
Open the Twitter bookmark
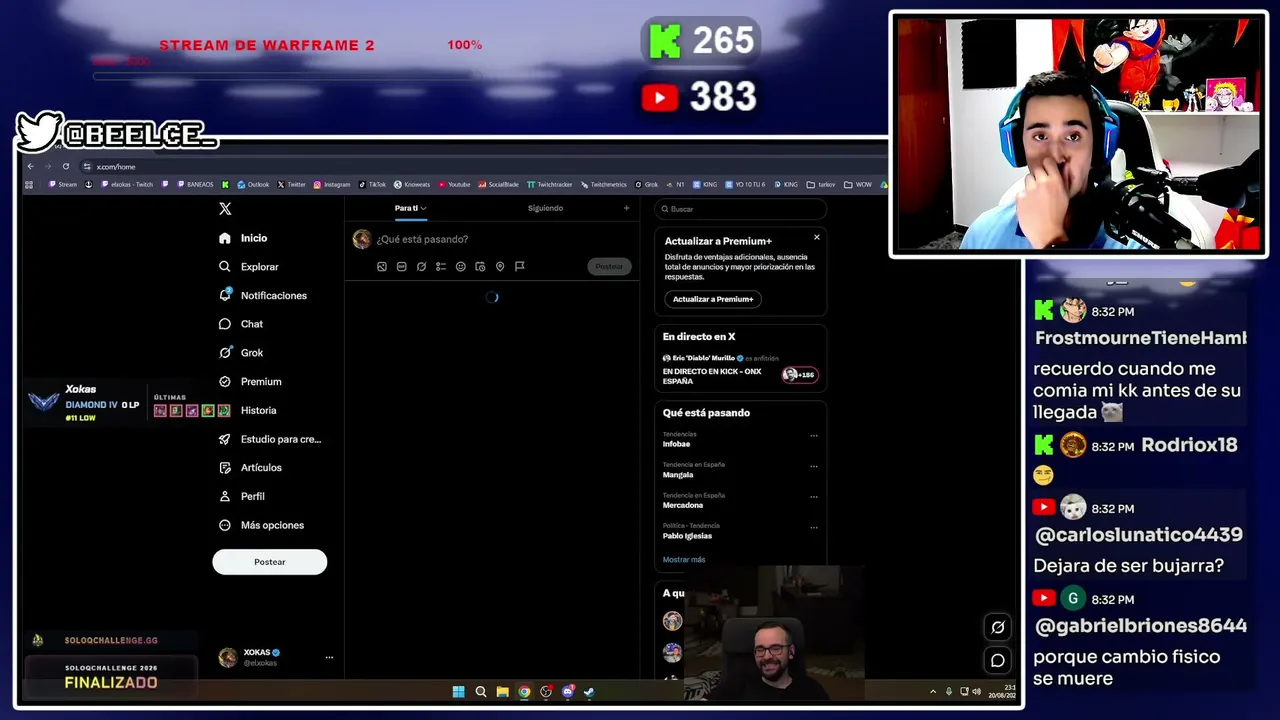click(x=292, y=185)
